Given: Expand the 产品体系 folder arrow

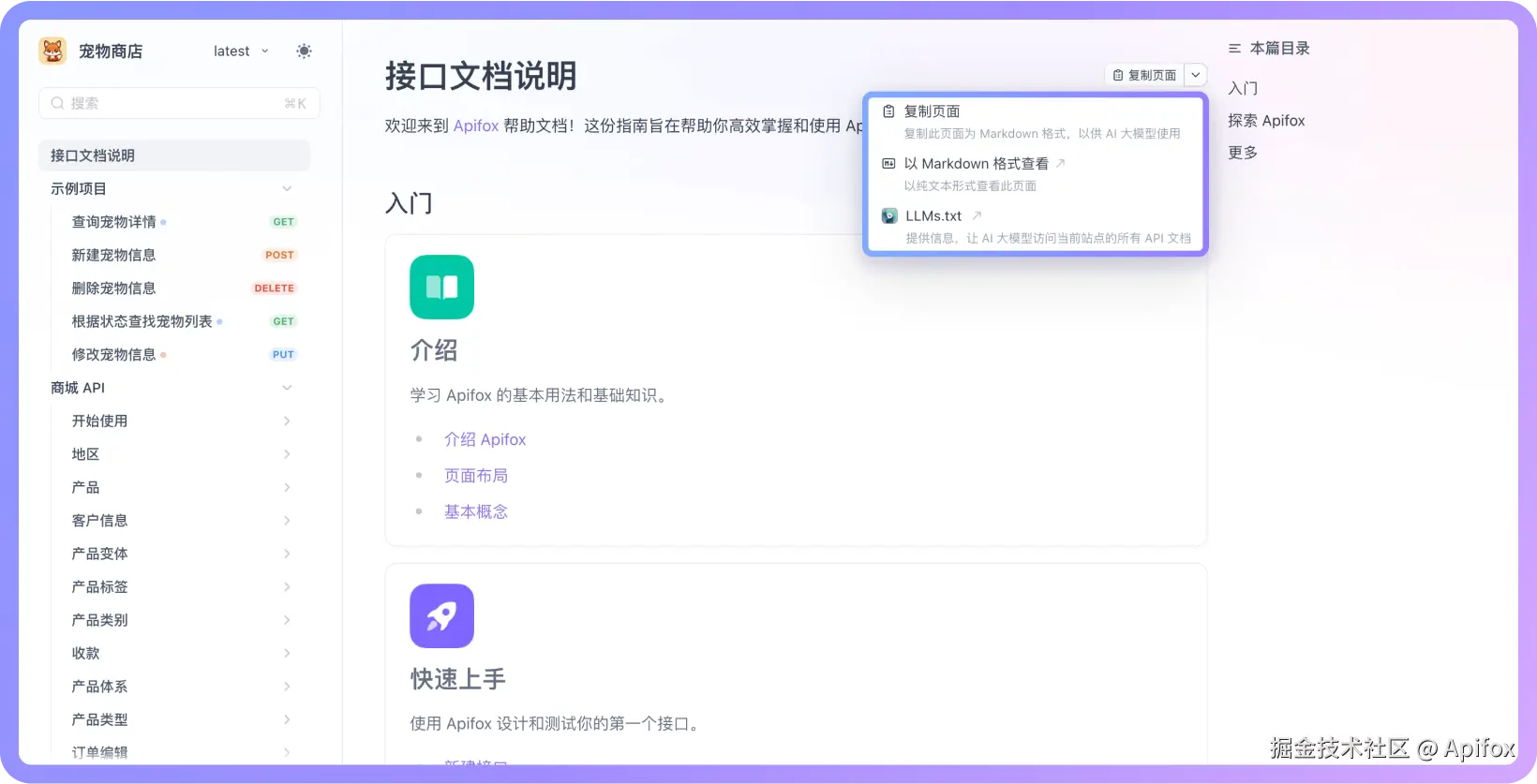Looking at the screenshot, I should 287,687.
